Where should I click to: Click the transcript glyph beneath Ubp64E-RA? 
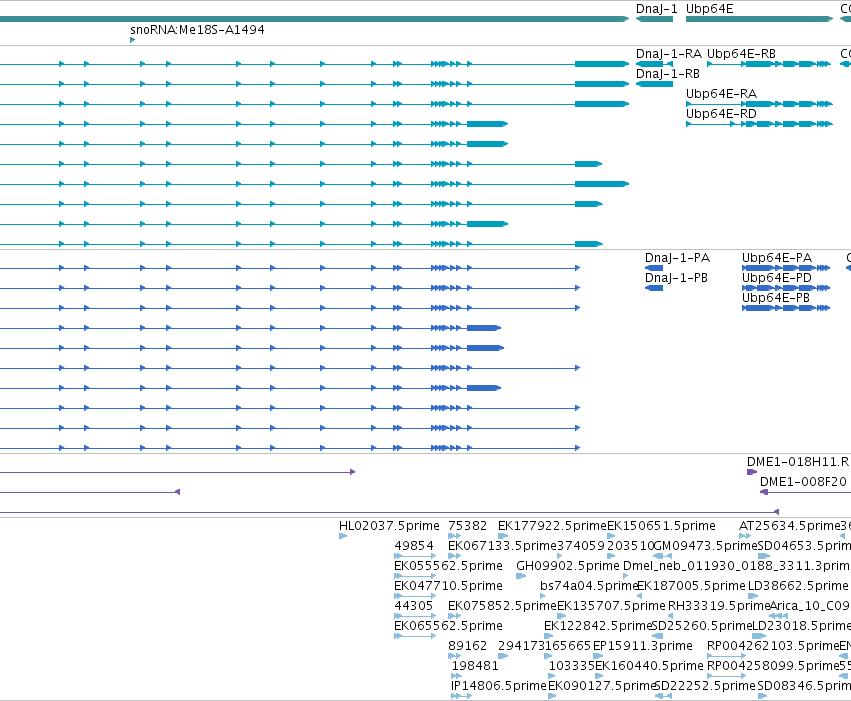759,104
